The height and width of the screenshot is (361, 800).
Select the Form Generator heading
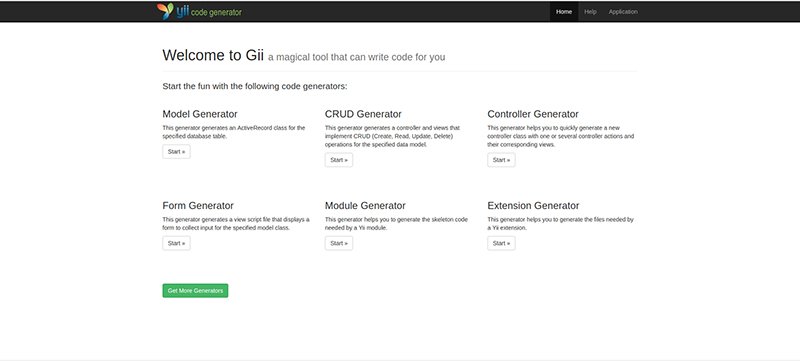click(x=198, y=206)
